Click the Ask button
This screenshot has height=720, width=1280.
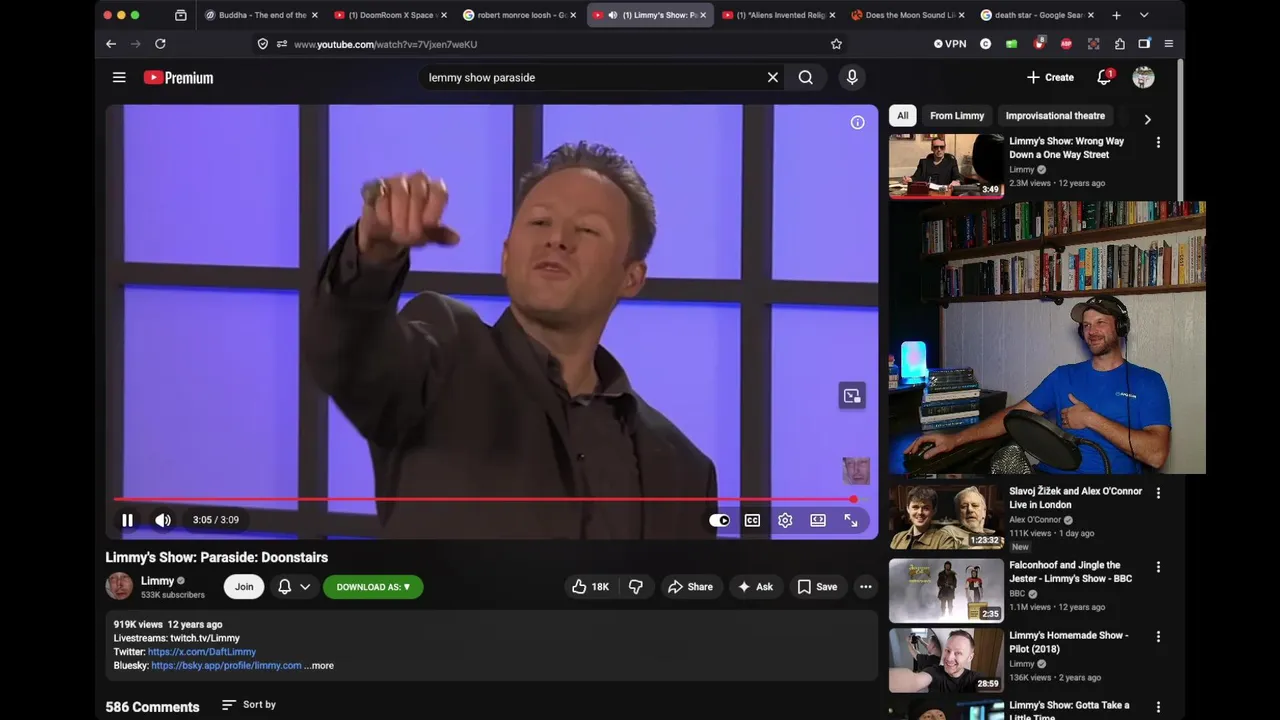click(x=755, y=587)
